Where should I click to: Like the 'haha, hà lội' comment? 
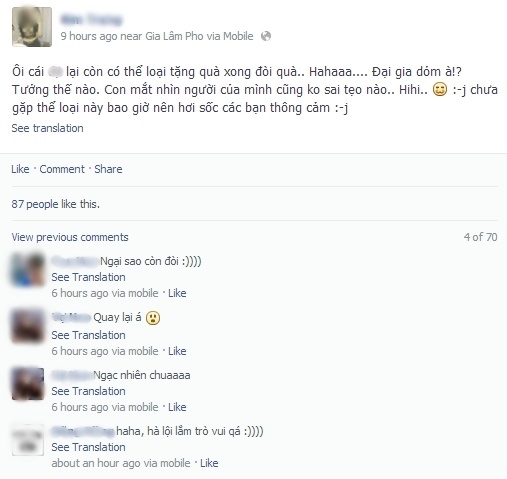coord(209,463)
